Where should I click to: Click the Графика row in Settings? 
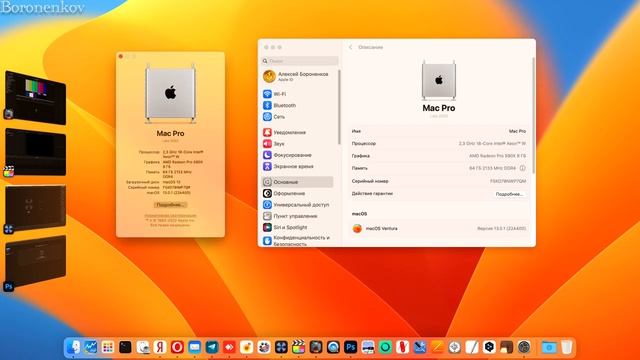(x=439, y=156)
